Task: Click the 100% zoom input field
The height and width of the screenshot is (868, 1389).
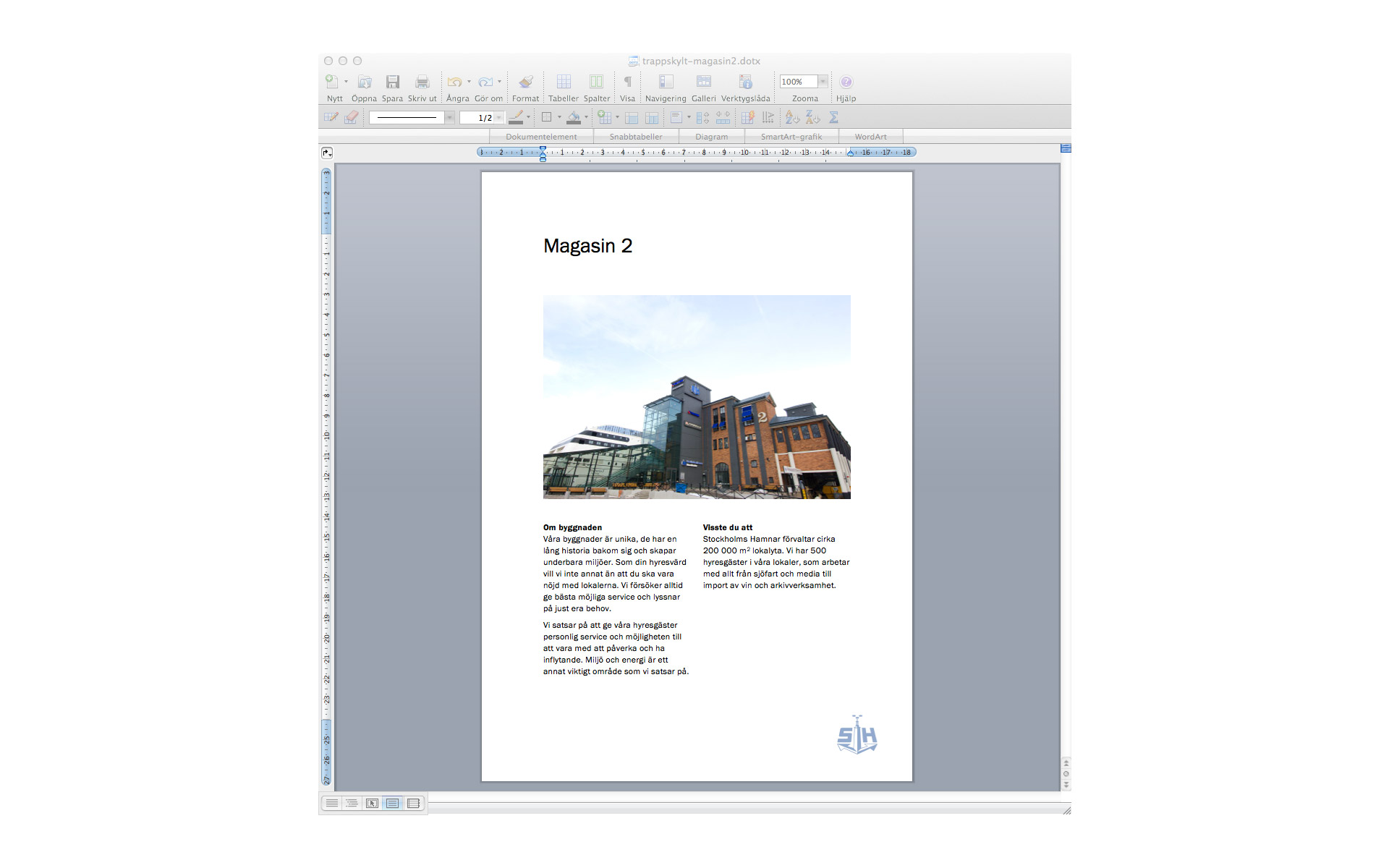Action: (x=798, y=82)
